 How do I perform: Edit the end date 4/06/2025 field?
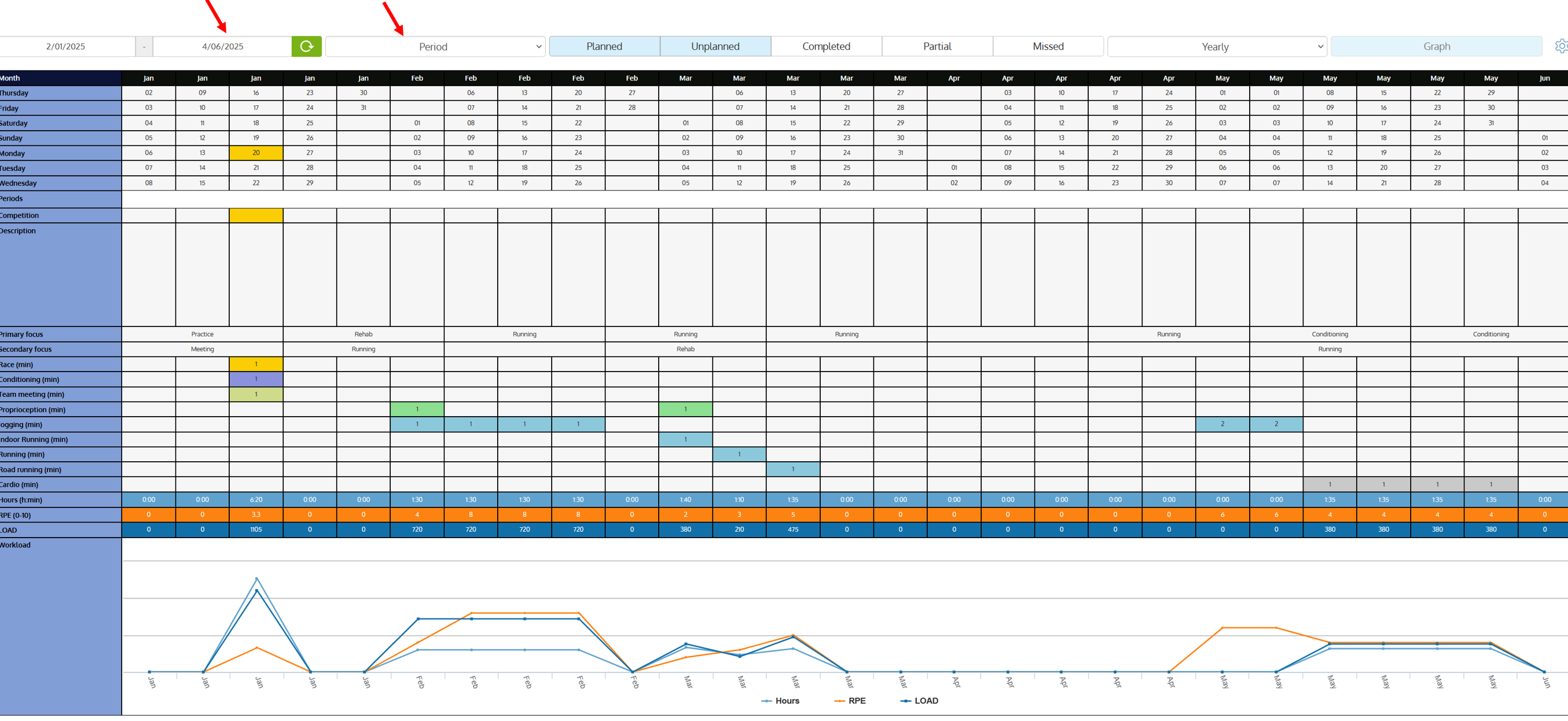coord(222,46)
